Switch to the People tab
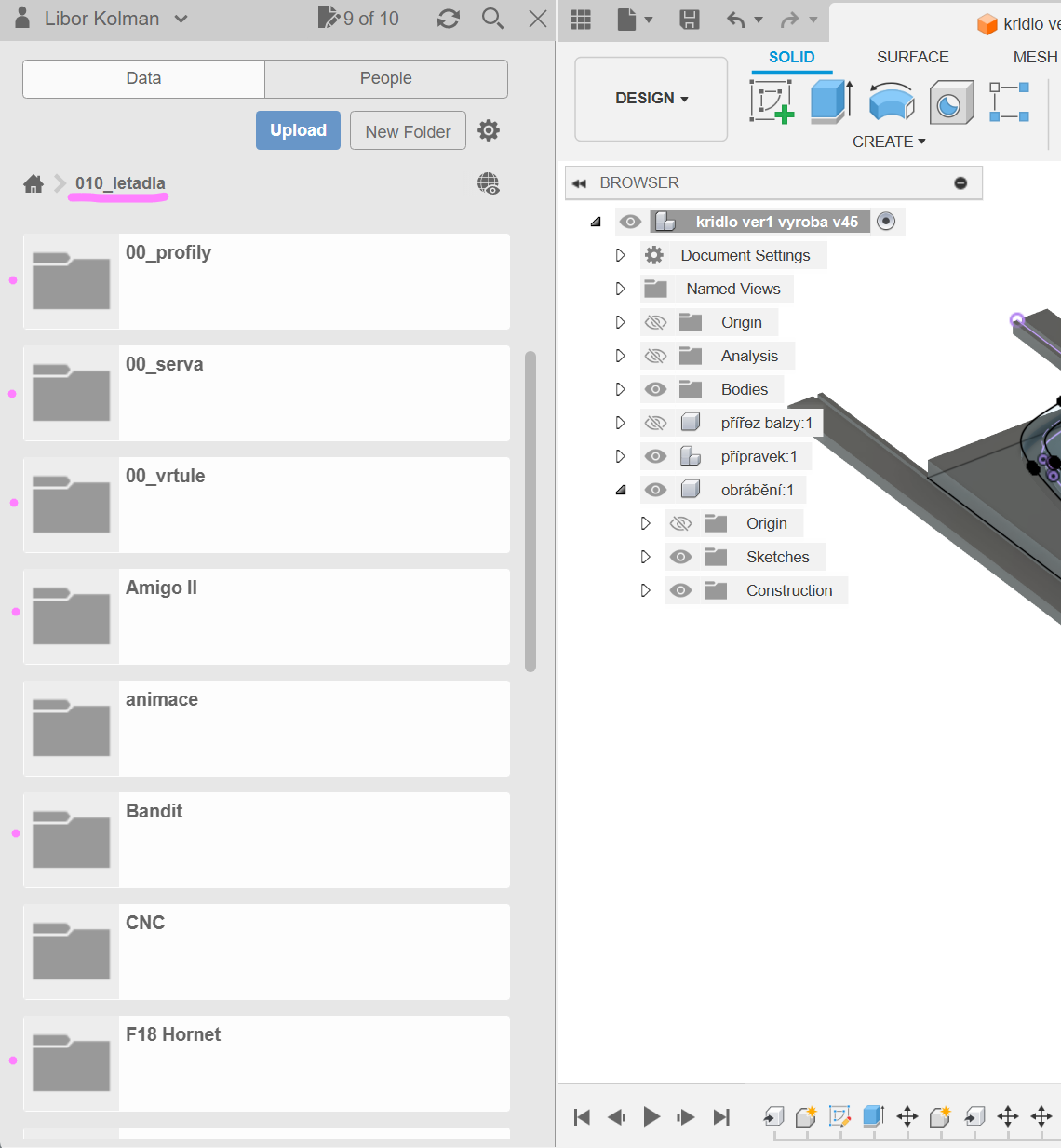This screenshot has height=1148, width=1061. tap(385, 79)
